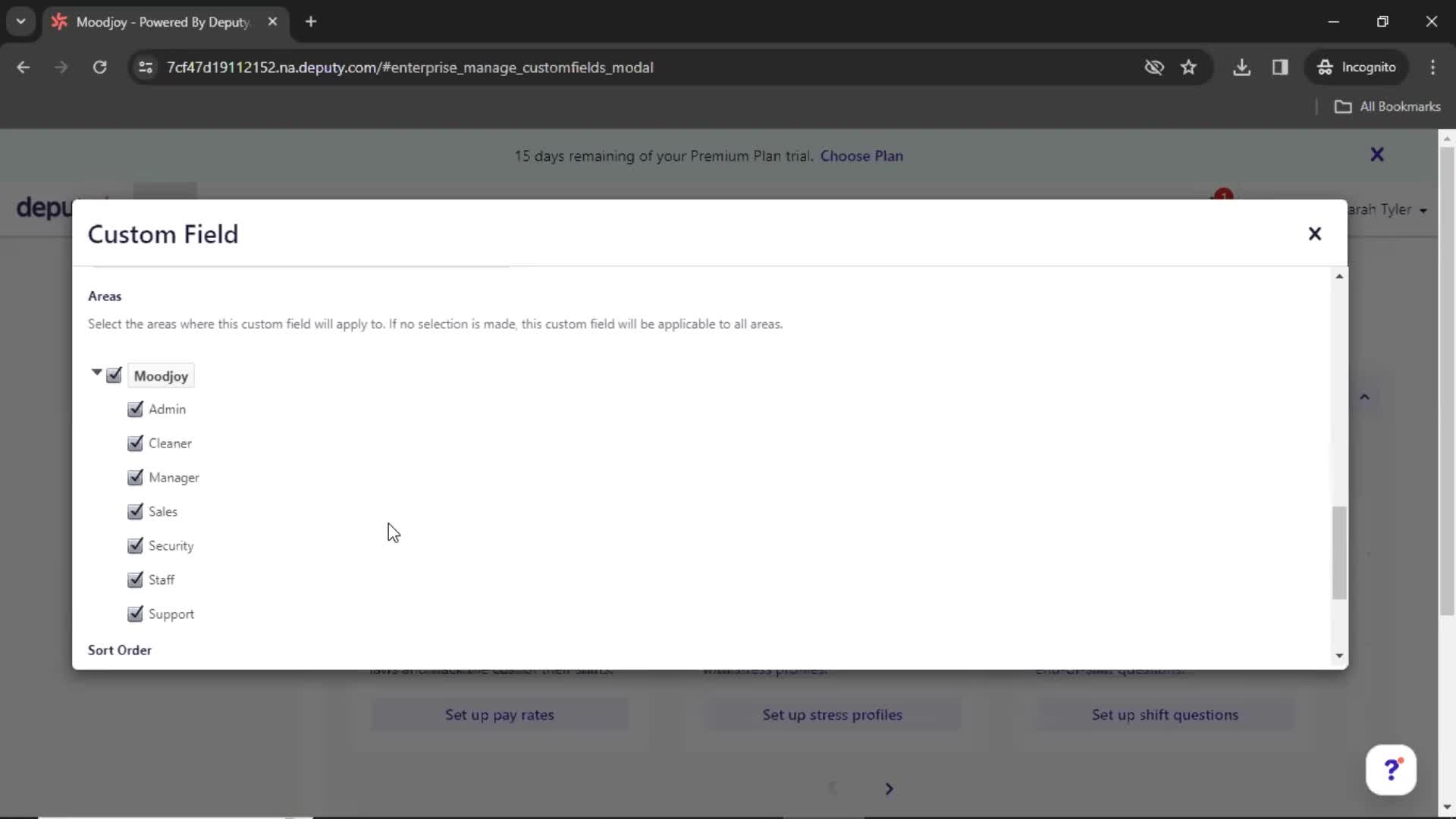Disable the Admin area checkbox
This screenshot has height=819, width=1456.
[134, 408]
